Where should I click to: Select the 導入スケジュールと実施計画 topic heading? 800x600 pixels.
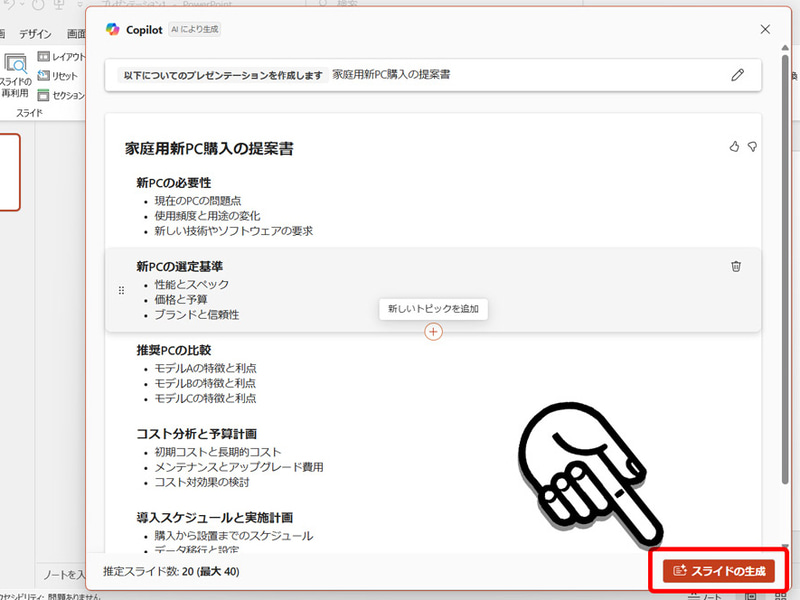coord(215,517)
